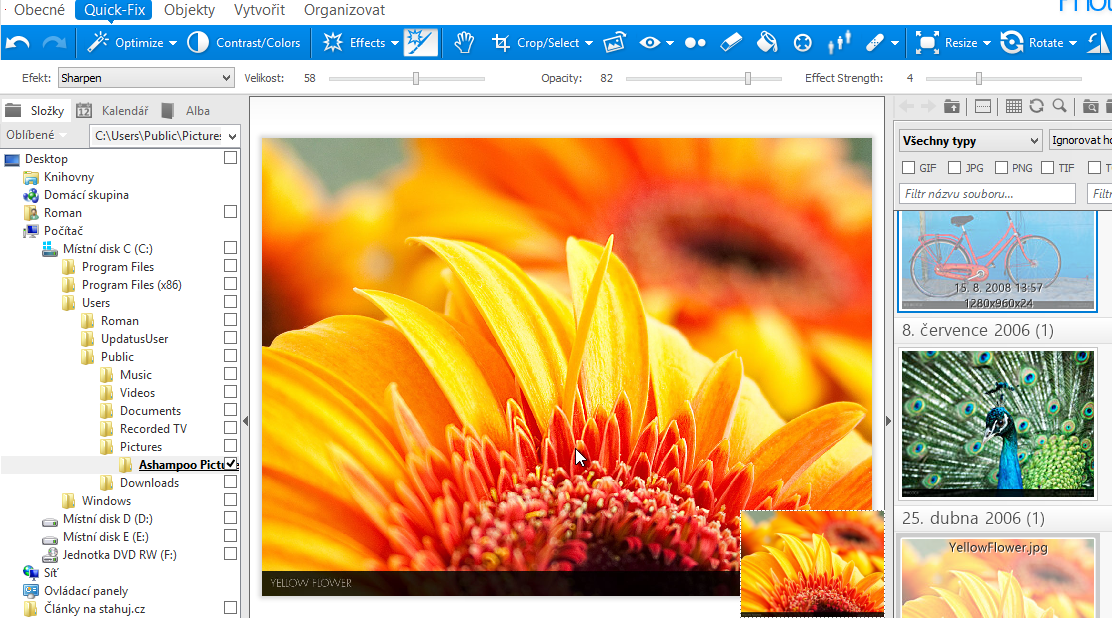Image resolution: width=1112 pixels, height=618 pixels.
Task: Select the eraser tool icon
Action: point(731,43)
